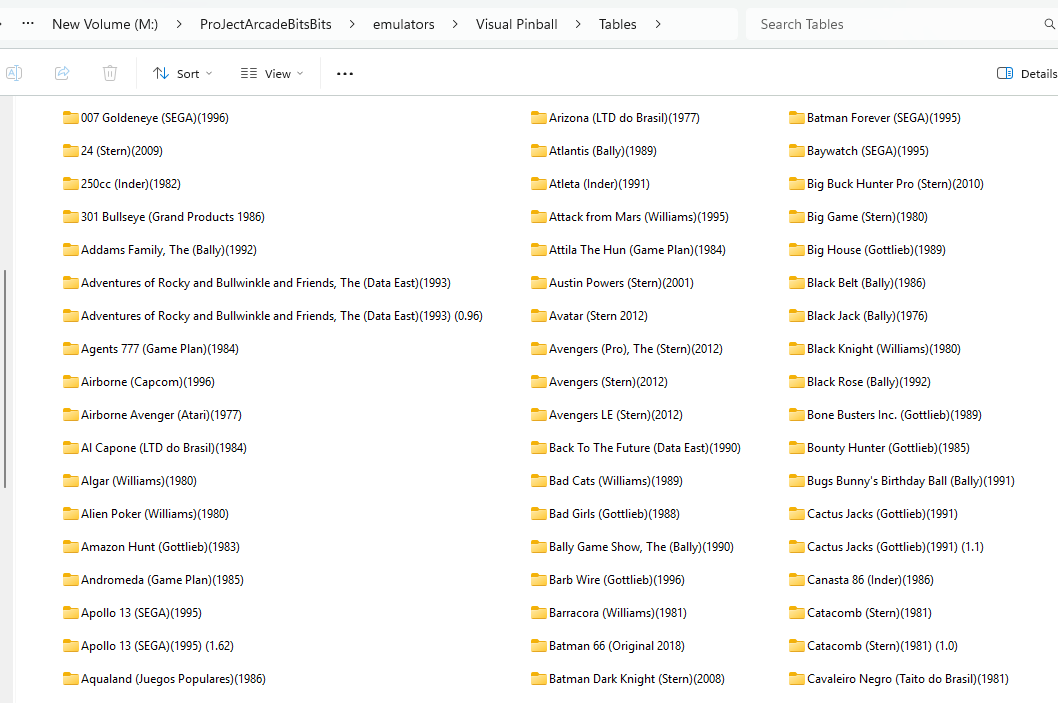Select 24 (Stern)(2009) folder icon
The height and width of the screenshot is (703, 1058).
pyautogui.click(x=70, y=150)
